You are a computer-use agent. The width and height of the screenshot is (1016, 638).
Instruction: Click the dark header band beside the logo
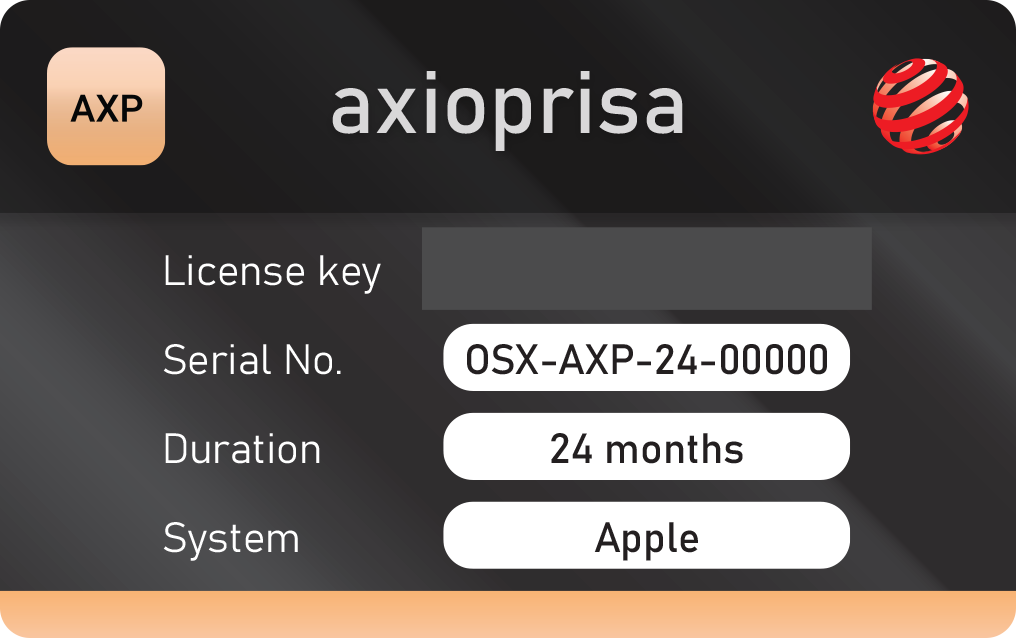[x=778, y=106]
